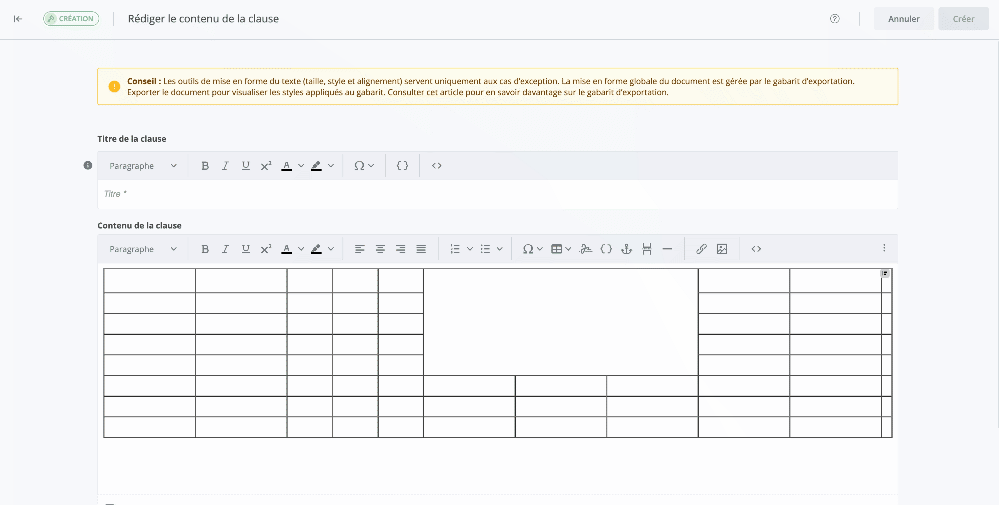Image resolution: width=999 pixels, height=505 pixels.
Task: Toggle bold in the content toolbar
Action: click(x=205, y=249)
